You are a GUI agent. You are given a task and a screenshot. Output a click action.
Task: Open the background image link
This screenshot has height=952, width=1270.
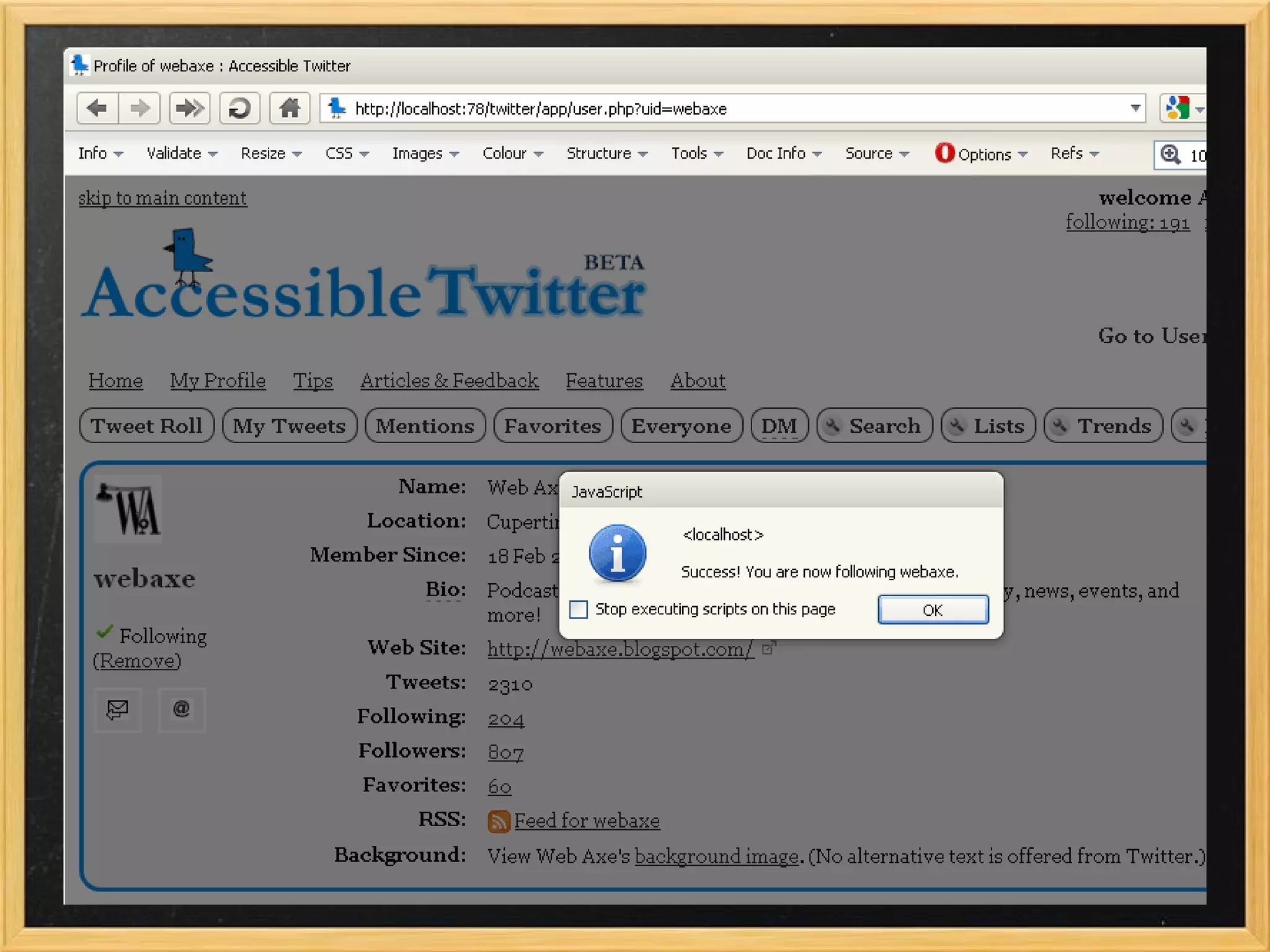coord(716,856)
